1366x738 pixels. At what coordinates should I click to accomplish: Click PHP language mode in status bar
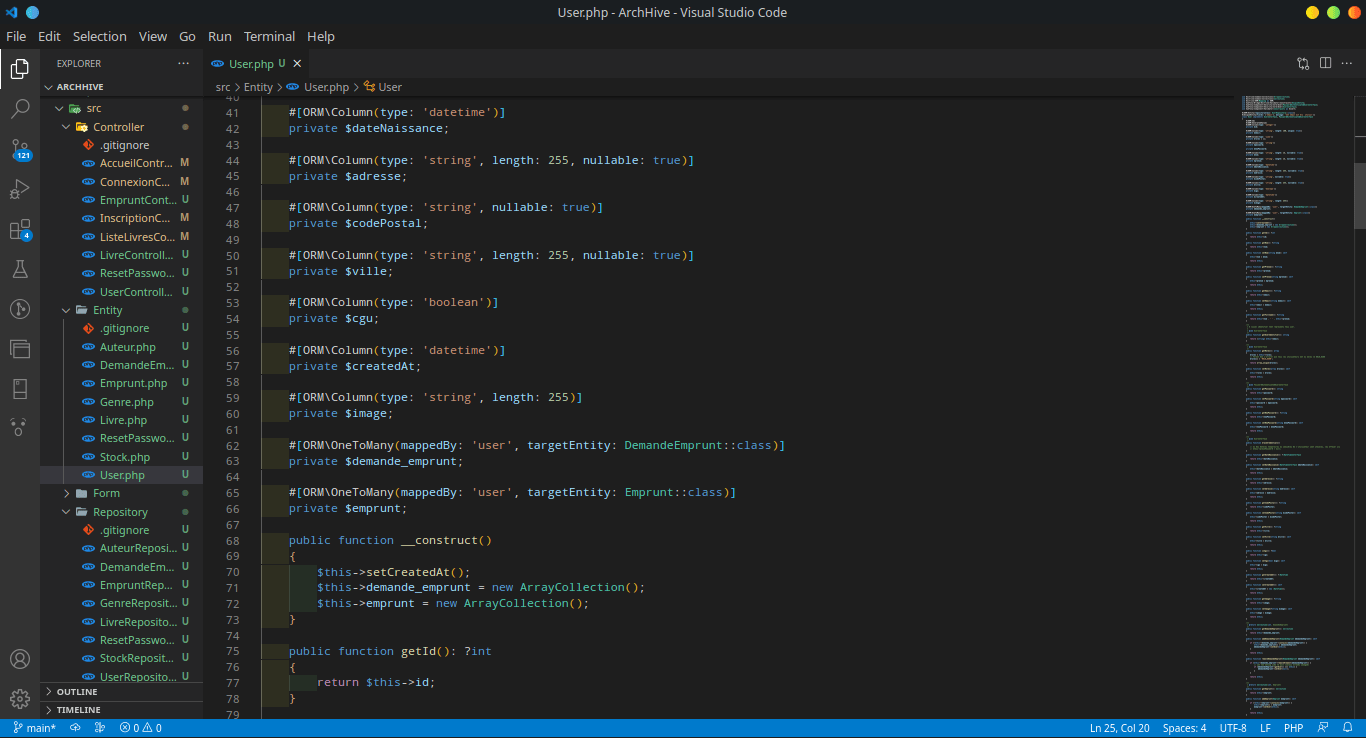pyautogui.click(x=1293, y=728)
